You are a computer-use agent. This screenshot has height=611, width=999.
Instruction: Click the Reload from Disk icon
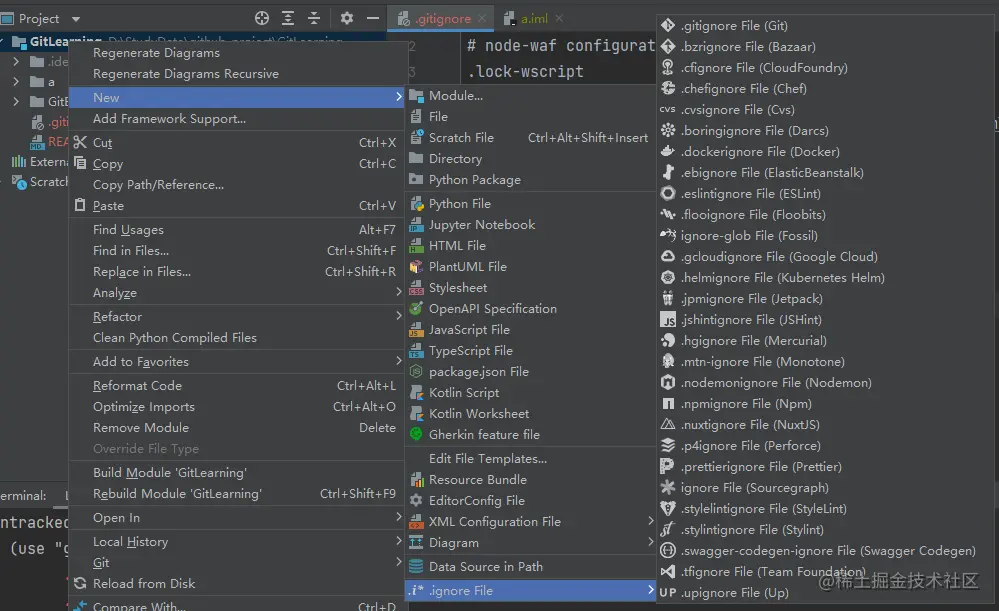[x=80, y=583]
